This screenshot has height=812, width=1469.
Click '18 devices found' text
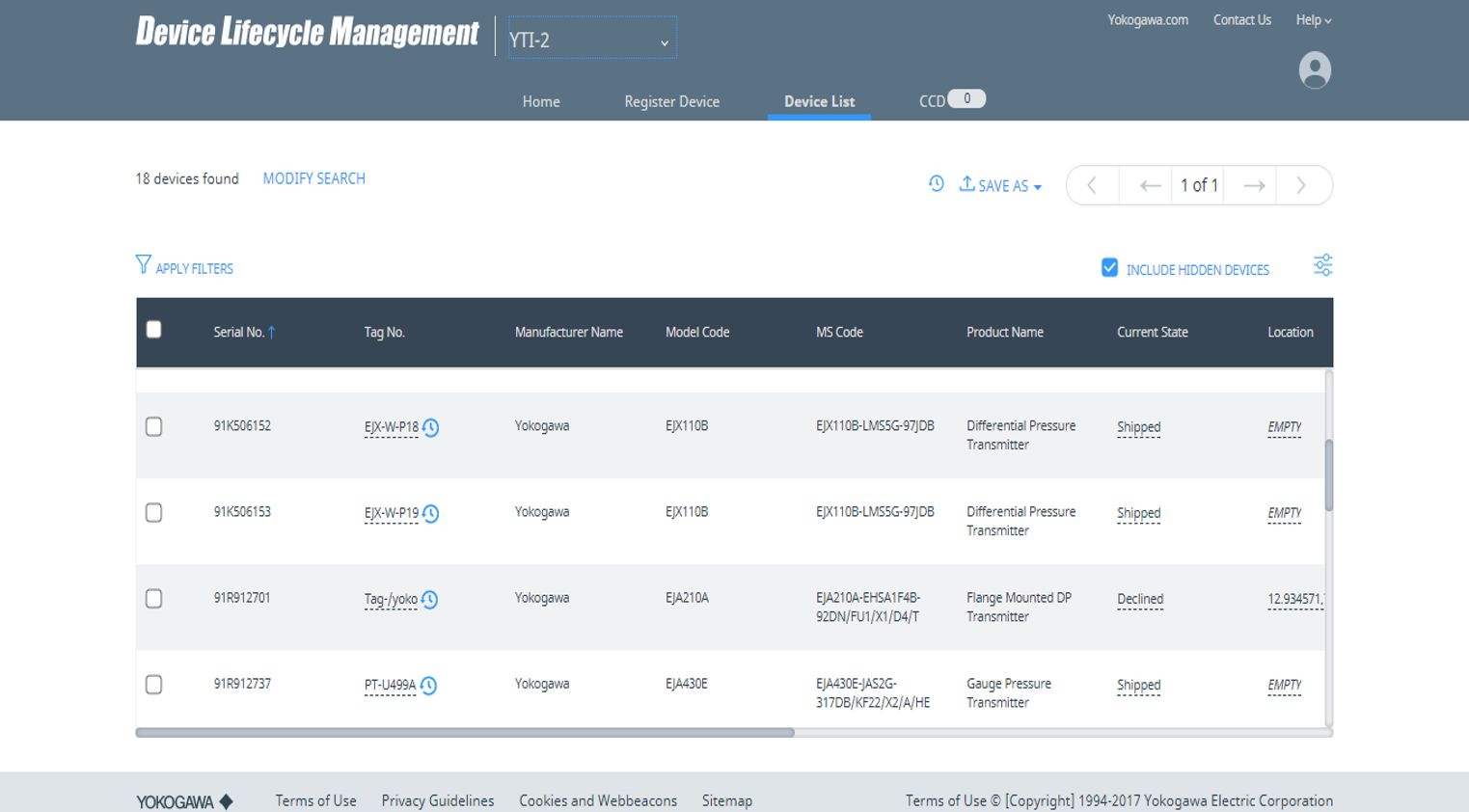[x=186, y=178]
